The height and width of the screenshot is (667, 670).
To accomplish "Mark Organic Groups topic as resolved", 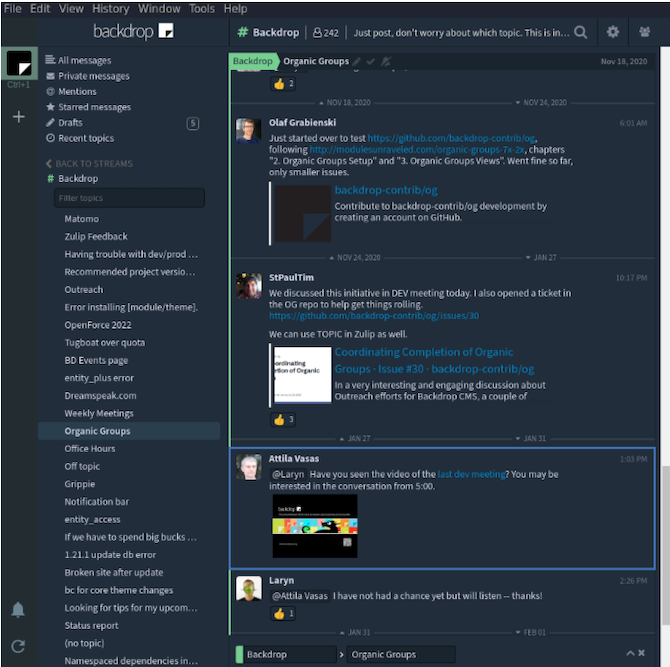I will 371,61.
